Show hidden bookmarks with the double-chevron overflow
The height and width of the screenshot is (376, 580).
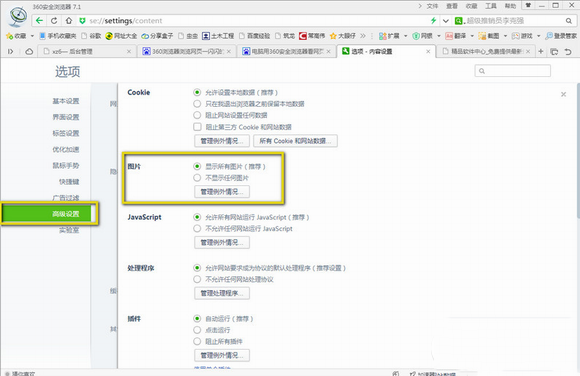[363, 36]
